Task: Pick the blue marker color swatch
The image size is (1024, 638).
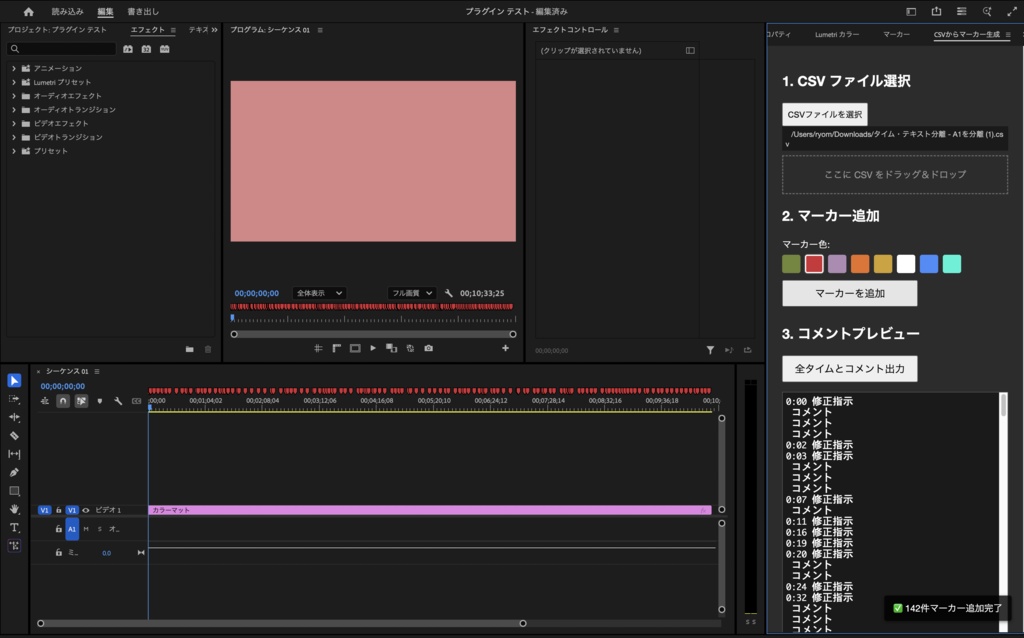Action: point(929,264)
